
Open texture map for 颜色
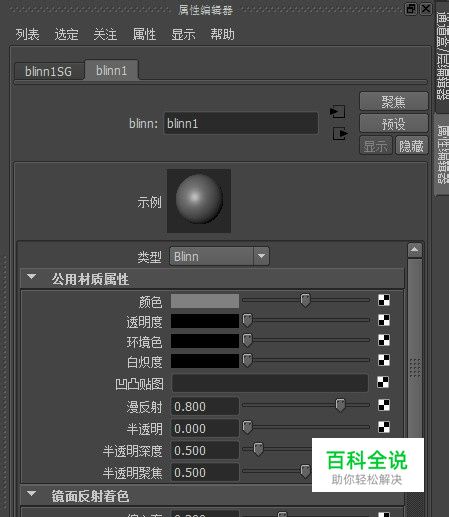point(384,300)
